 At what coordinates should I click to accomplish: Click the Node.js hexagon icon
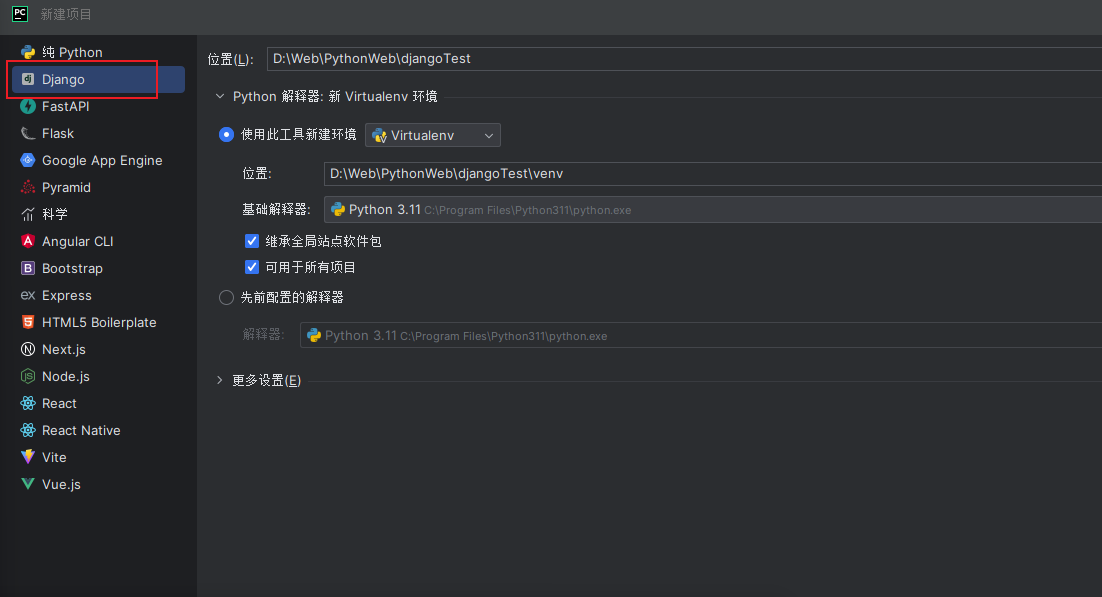[28, 376]
